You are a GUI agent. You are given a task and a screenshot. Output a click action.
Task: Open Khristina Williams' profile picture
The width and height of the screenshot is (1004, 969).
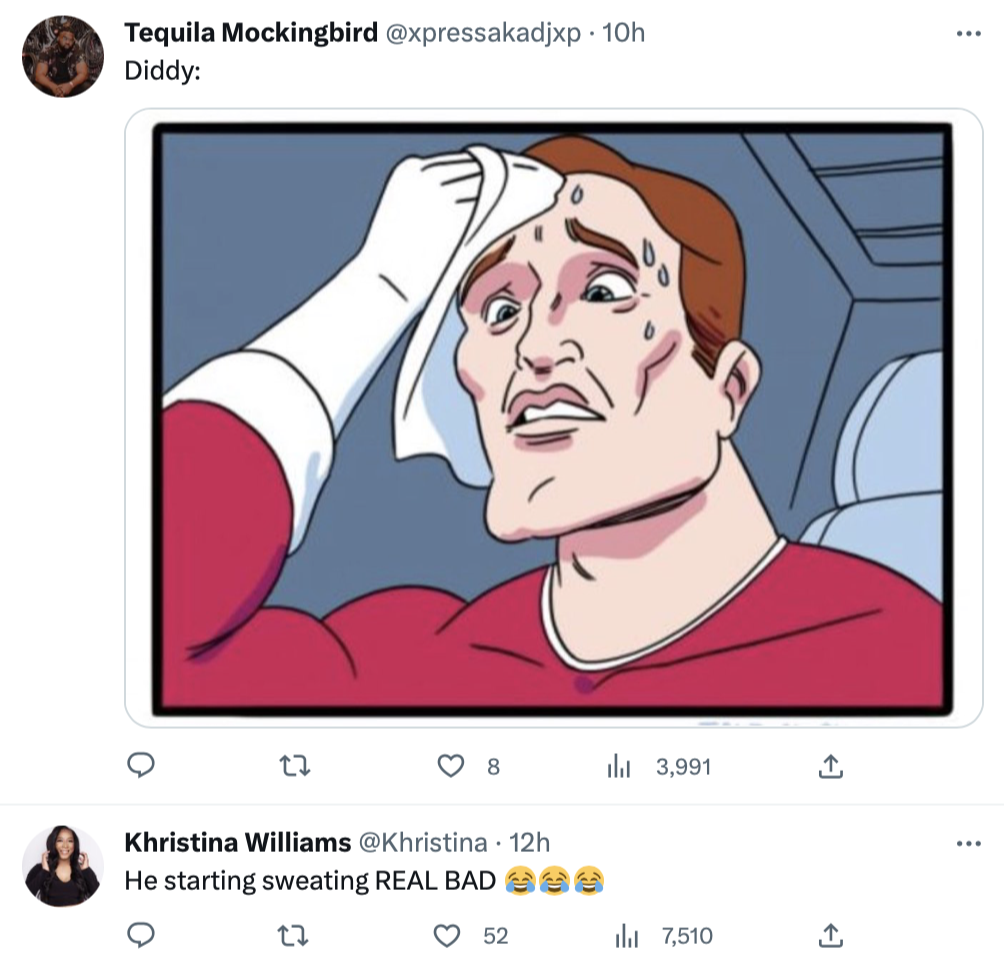tap(63, 865)
